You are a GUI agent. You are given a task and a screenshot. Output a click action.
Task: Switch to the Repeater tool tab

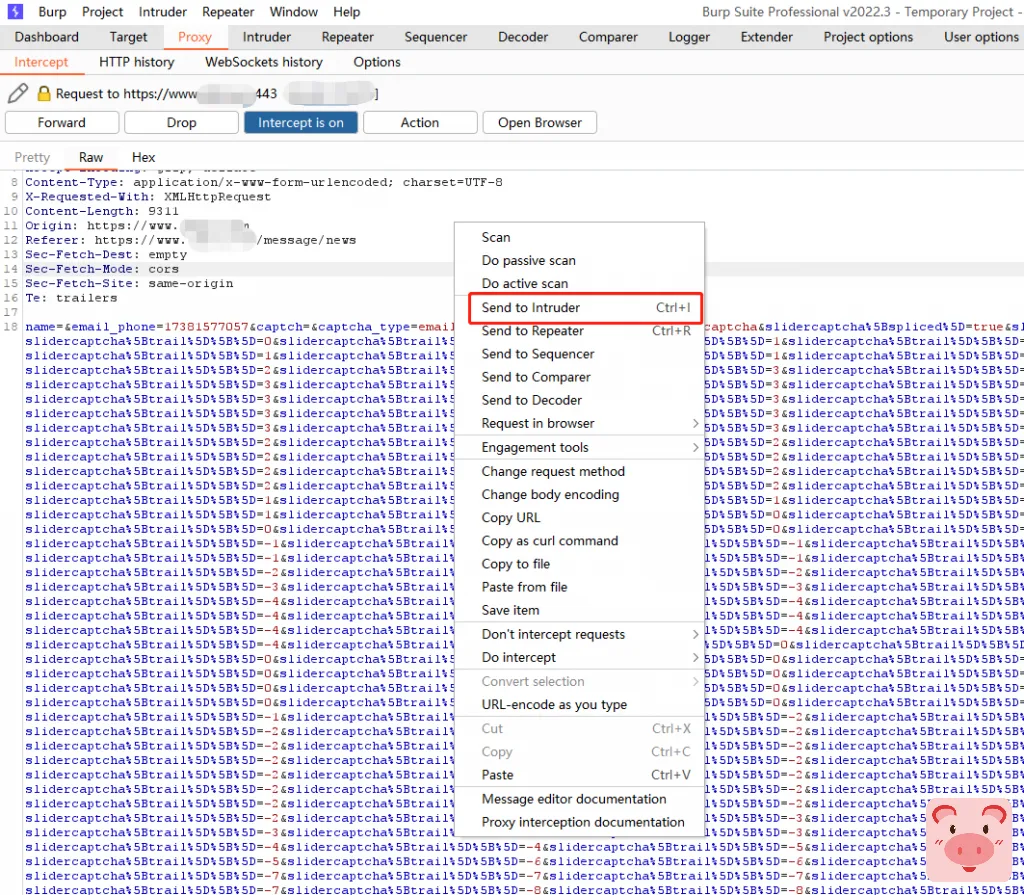[347, 37]
